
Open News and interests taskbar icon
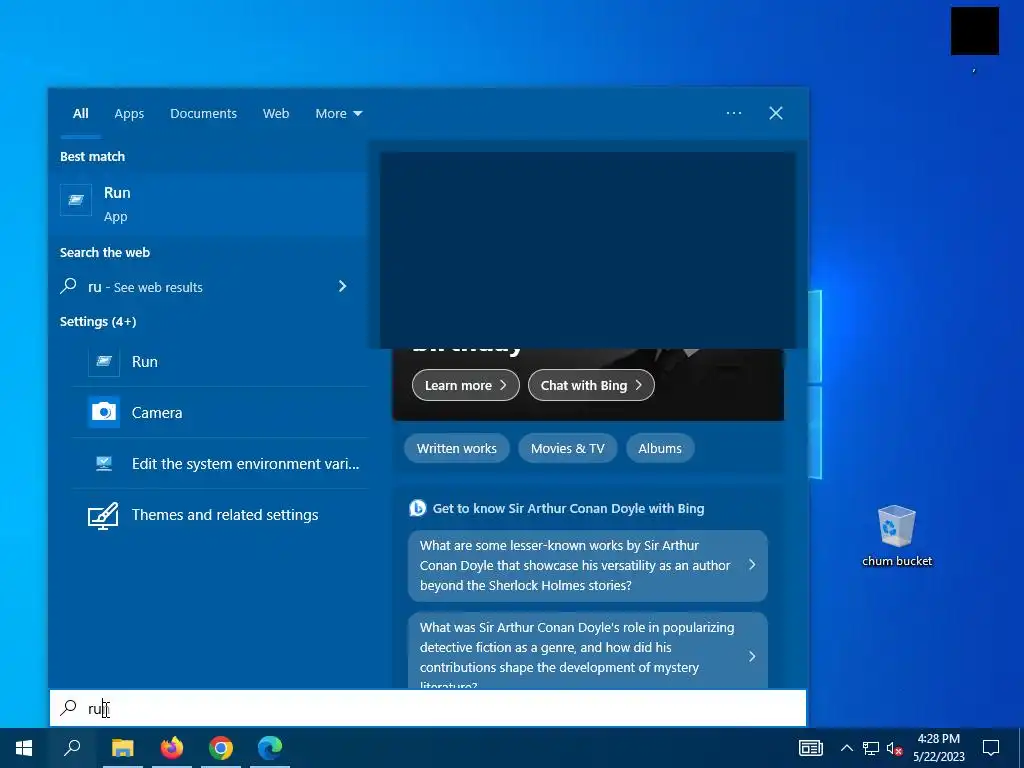pyautogui.click(x=810, y=748)
